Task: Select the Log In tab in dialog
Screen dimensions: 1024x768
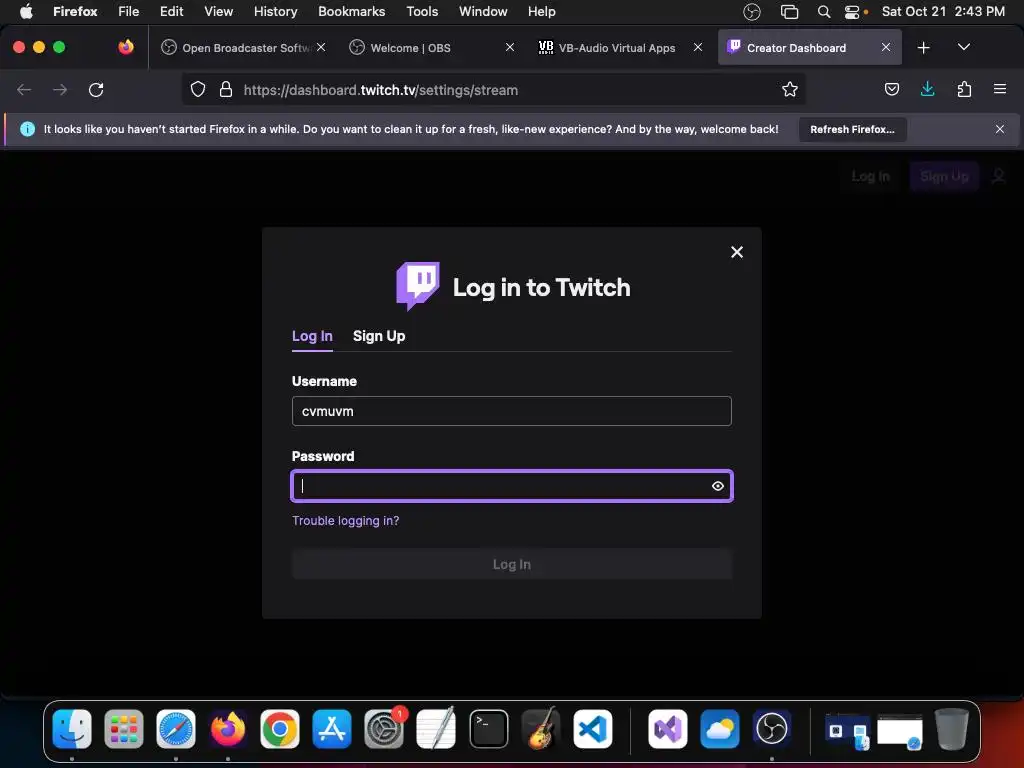Action: (x=312, y=336)
